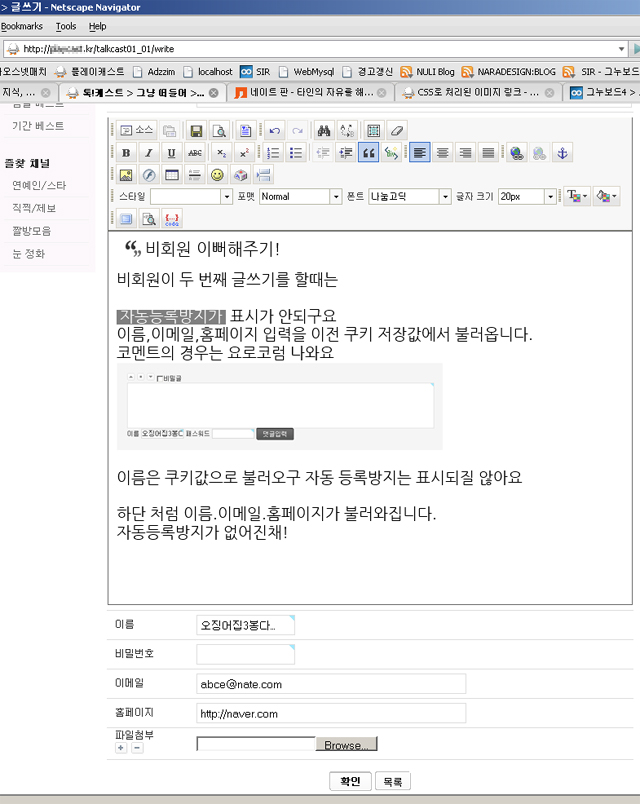
Task: Toggle the block quote button
Action: pos(368,153)
